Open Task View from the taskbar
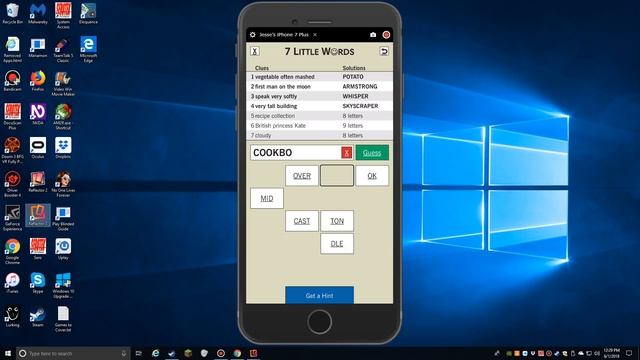 coord(139,353)
